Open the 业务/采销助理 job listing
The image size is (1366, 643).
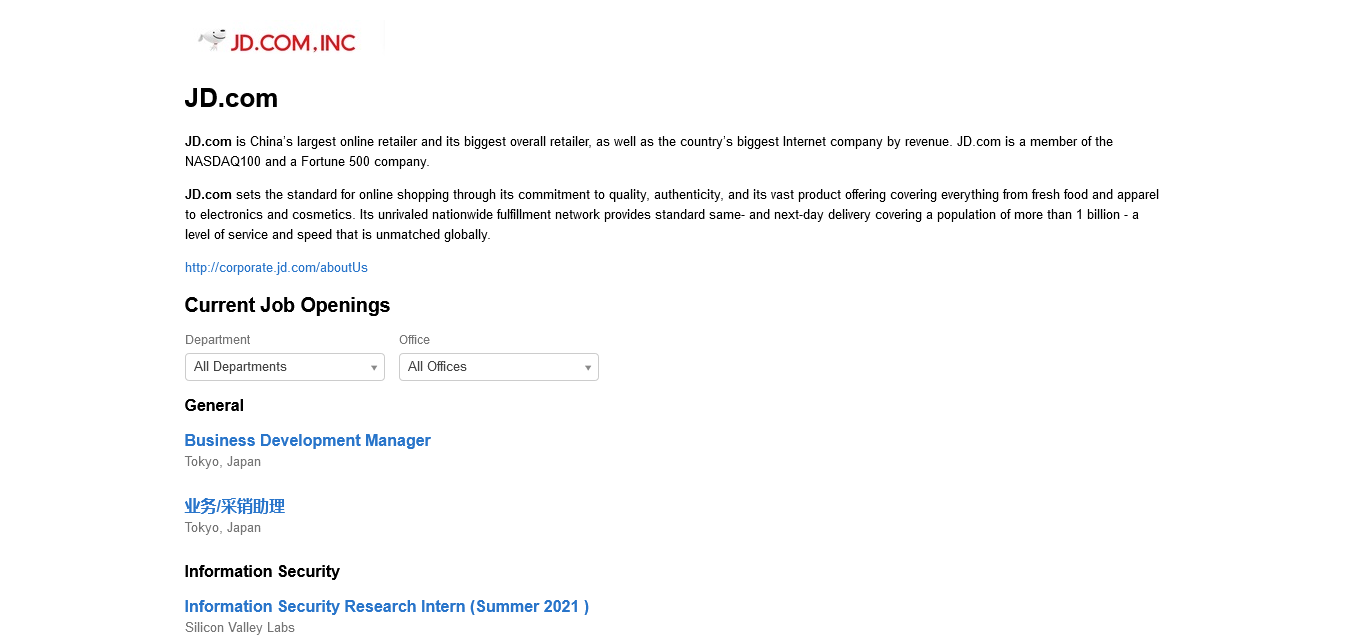coord(235,507)
